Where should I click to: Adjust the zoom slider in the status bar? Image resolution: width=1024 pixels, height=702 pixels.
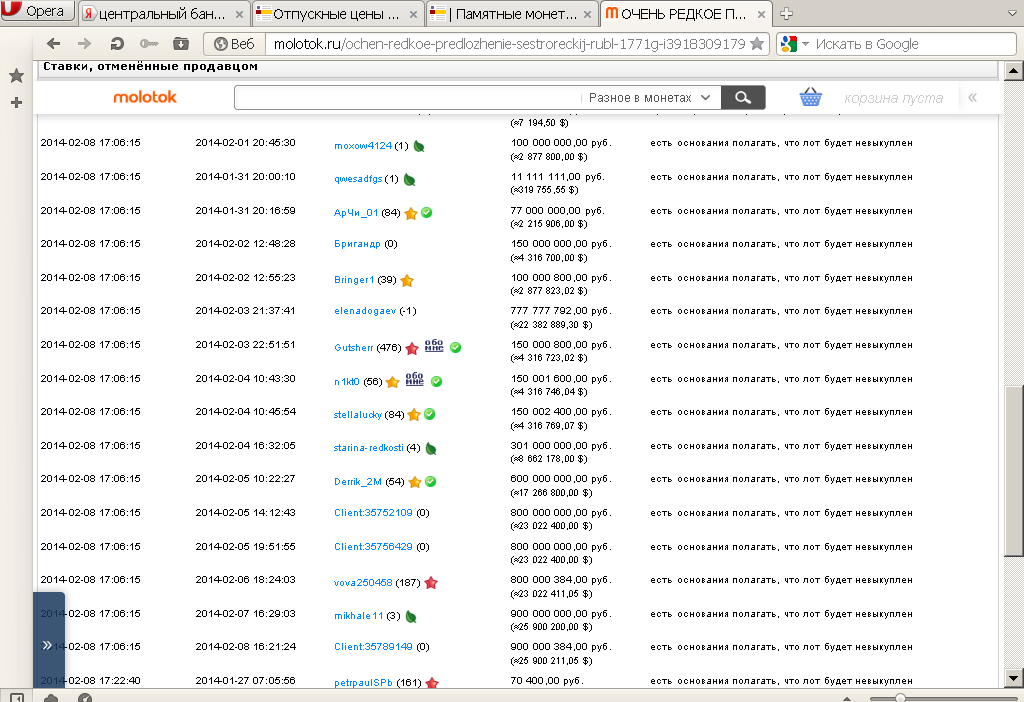[x=900, y=697]
